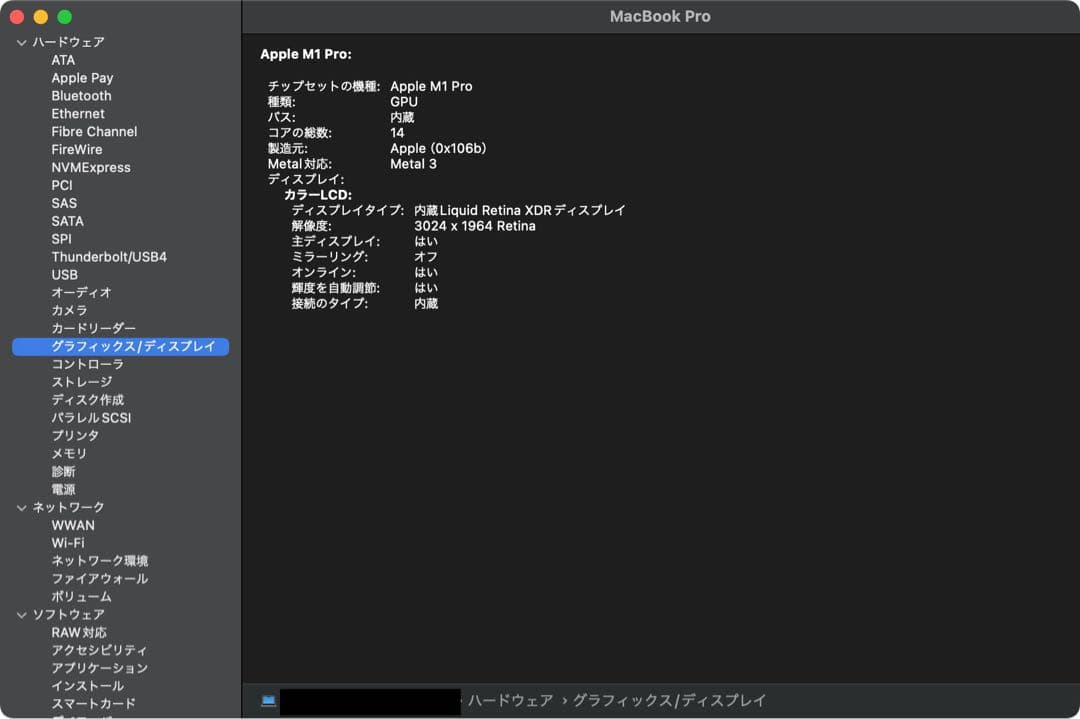The image size is (1080, 719).
Task: Collapse the ハードウェア category
Action: click(x=21, y=42)
